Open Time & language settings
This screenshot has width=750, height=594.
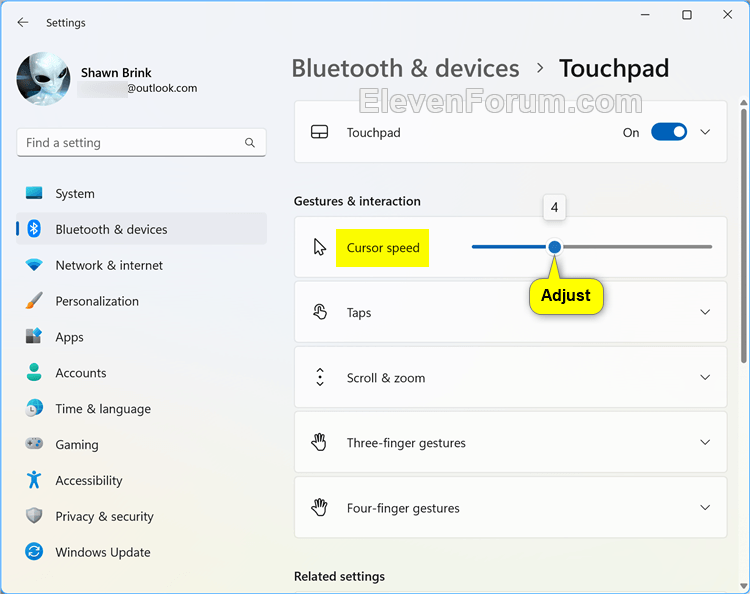pos(142,408)
